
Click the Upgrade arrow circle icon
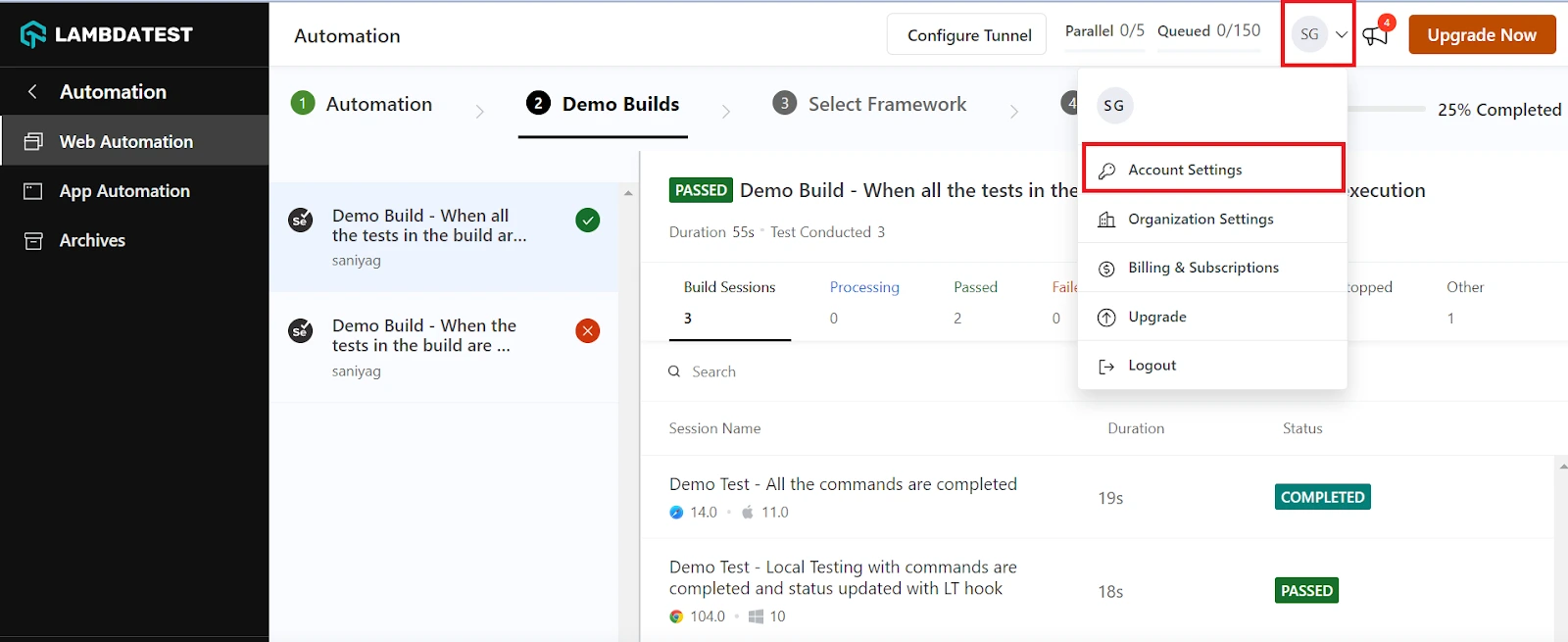tap(1106, 318)
